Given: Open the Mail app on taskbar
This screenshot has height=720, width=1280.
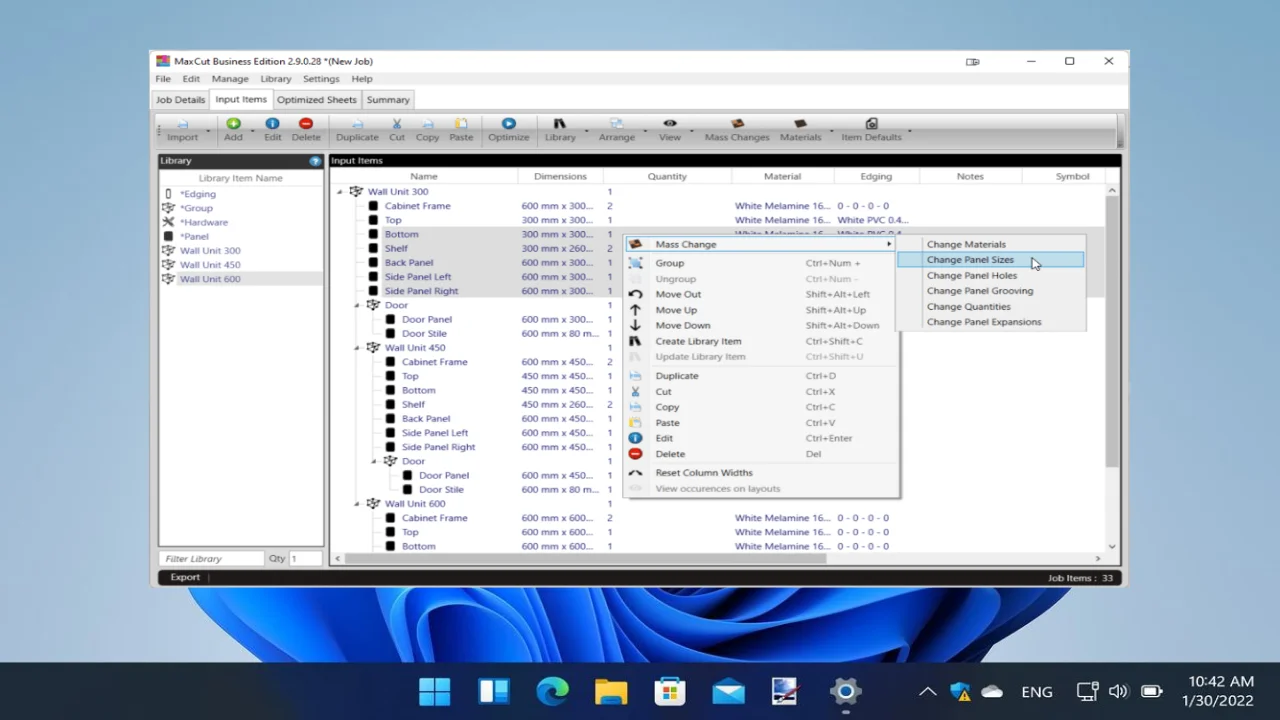Looking at the screenshot, I should point(728,691).
